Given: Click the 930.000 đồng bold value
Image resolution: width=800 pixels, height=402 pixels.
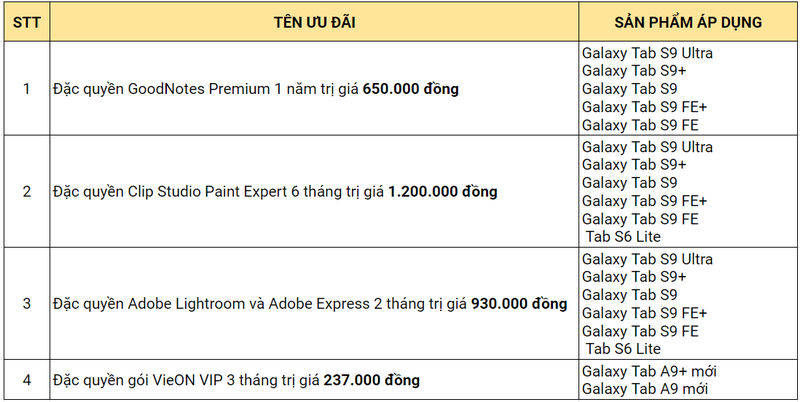Looking at the screenshot, I should 519,304.
